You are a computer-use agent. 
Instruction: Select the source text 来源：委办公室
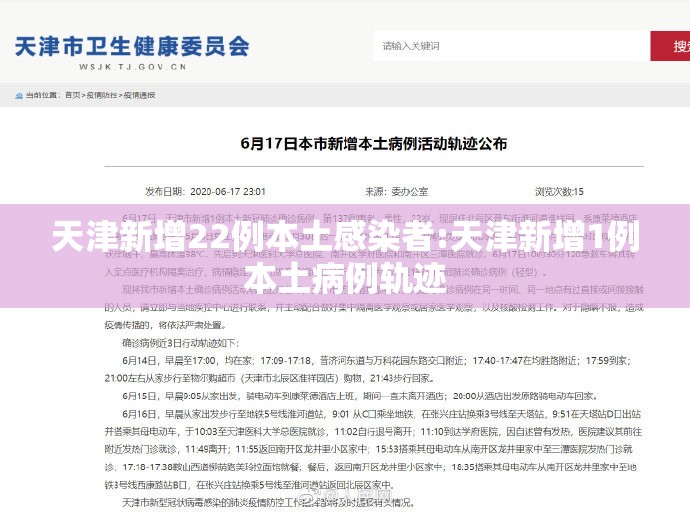[x=396, y=191]
